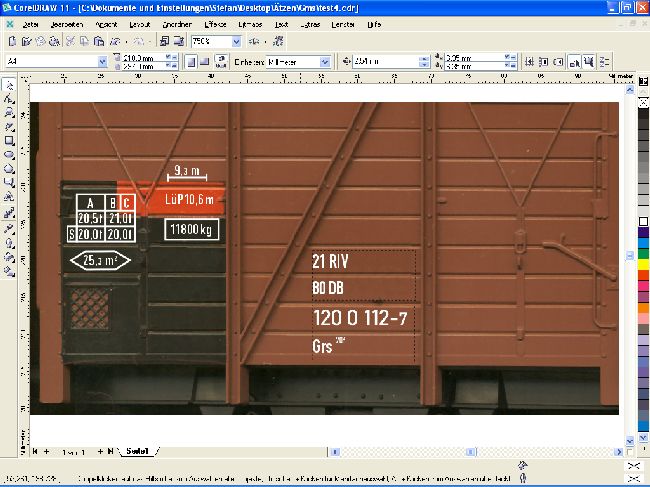The image size is (650, 487).
Task: Select the Seite1 page tab
Action: click(x=138, y=452)
